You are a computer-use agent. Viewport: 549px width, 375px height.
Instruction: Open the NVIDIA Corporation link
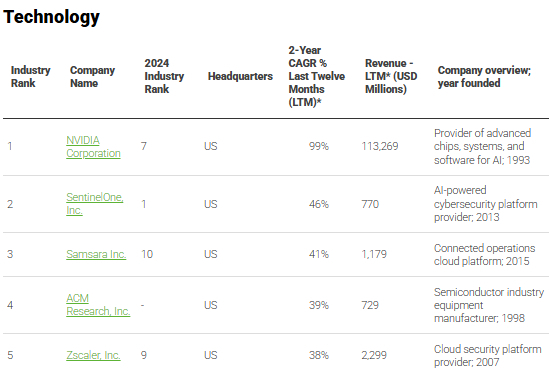pos(93,147)
